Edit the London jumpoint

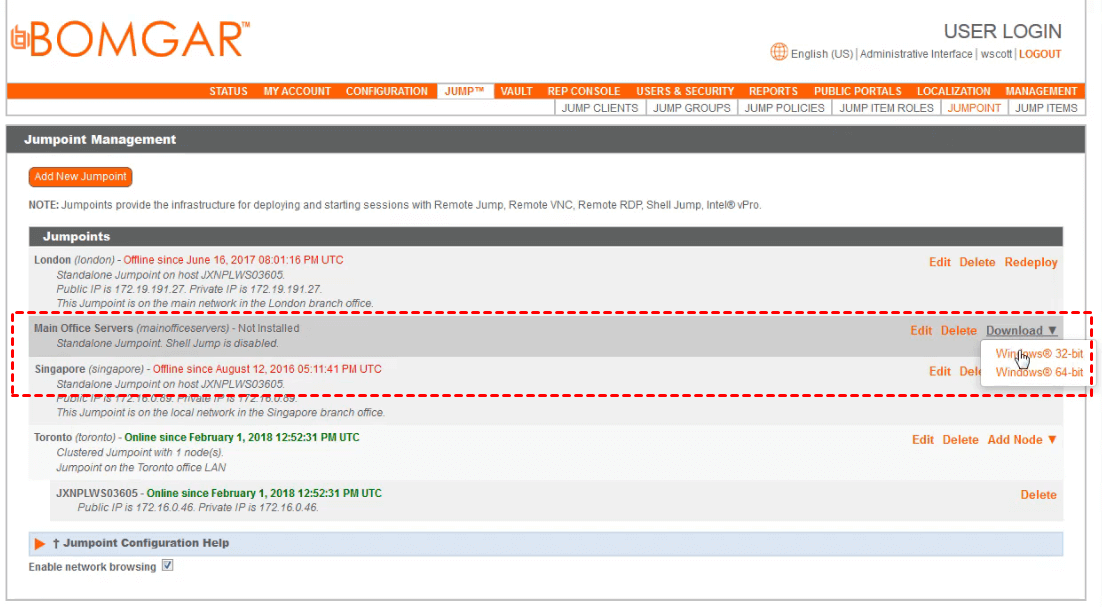click(940, 262)
